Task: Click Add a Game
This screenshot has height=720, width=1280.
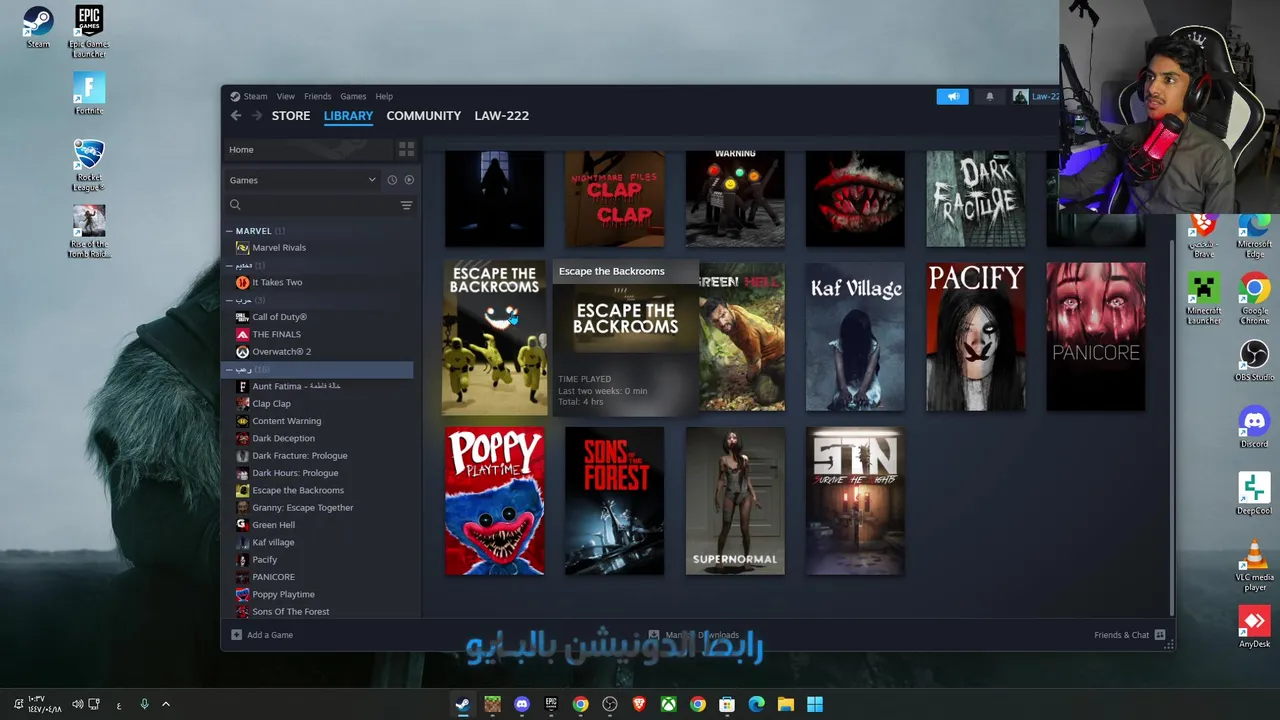Action: [262, 635]
